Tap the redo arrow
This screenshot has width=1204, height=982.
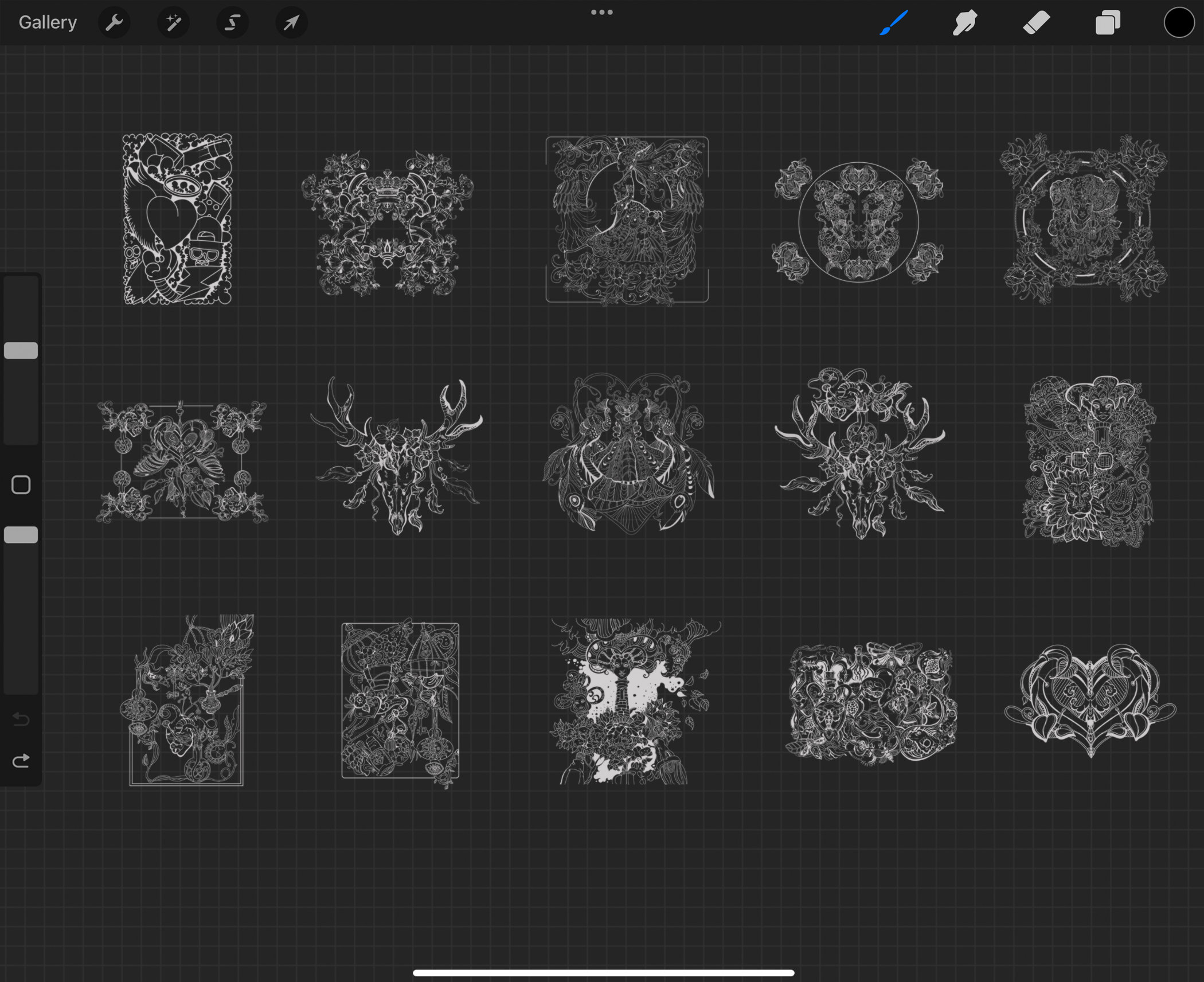pyautogui.click(x=21, y=761)
